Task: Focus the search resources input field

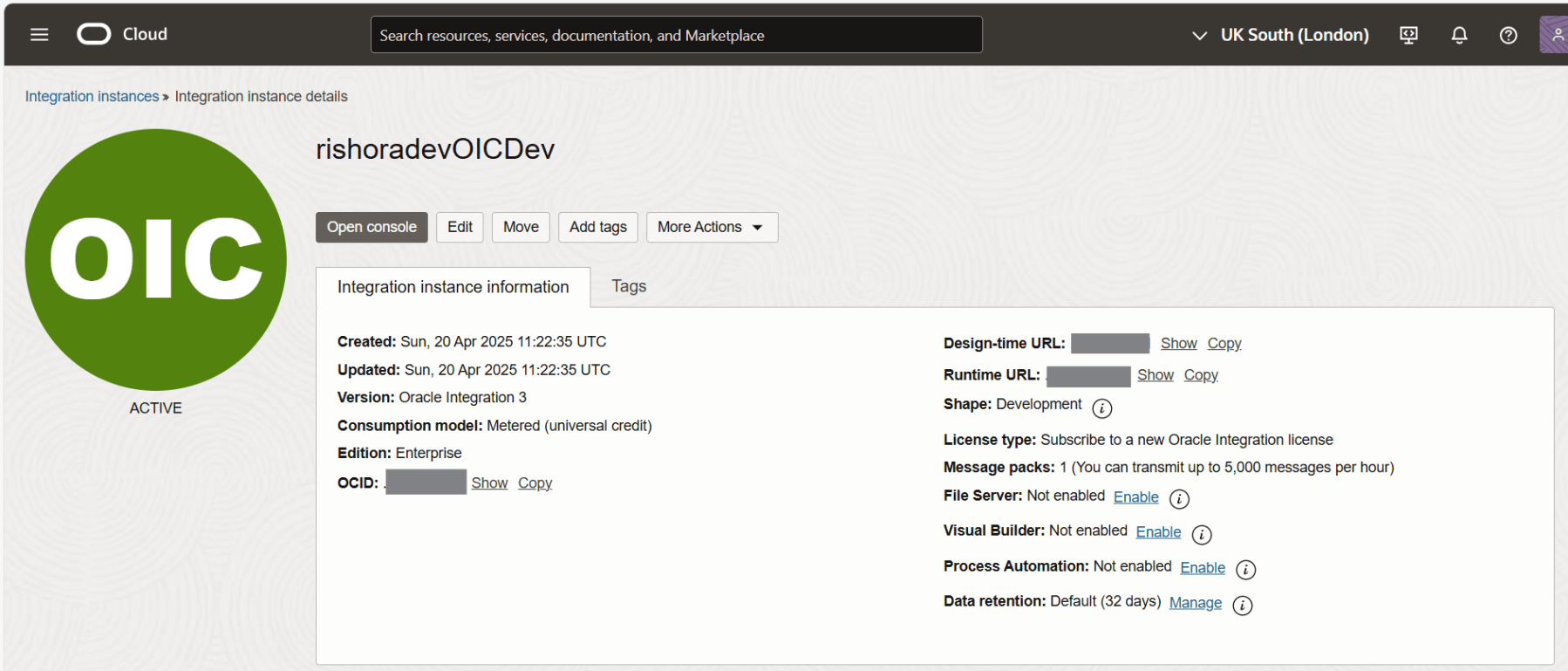Action: click(x=676, y=35)
